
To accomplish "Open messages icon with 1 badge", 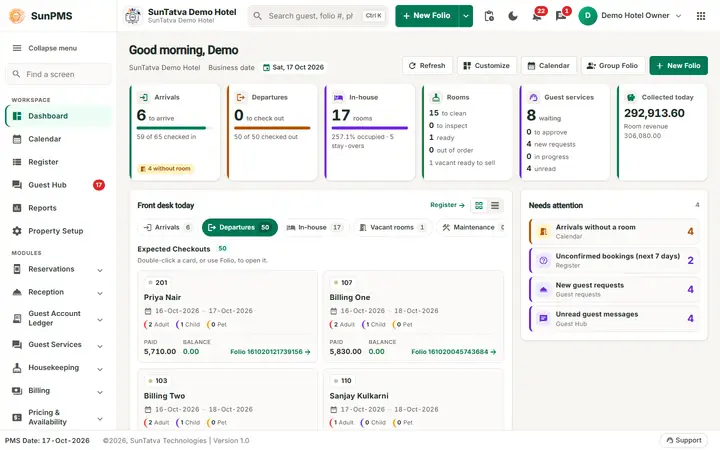I will coord(561,16).
